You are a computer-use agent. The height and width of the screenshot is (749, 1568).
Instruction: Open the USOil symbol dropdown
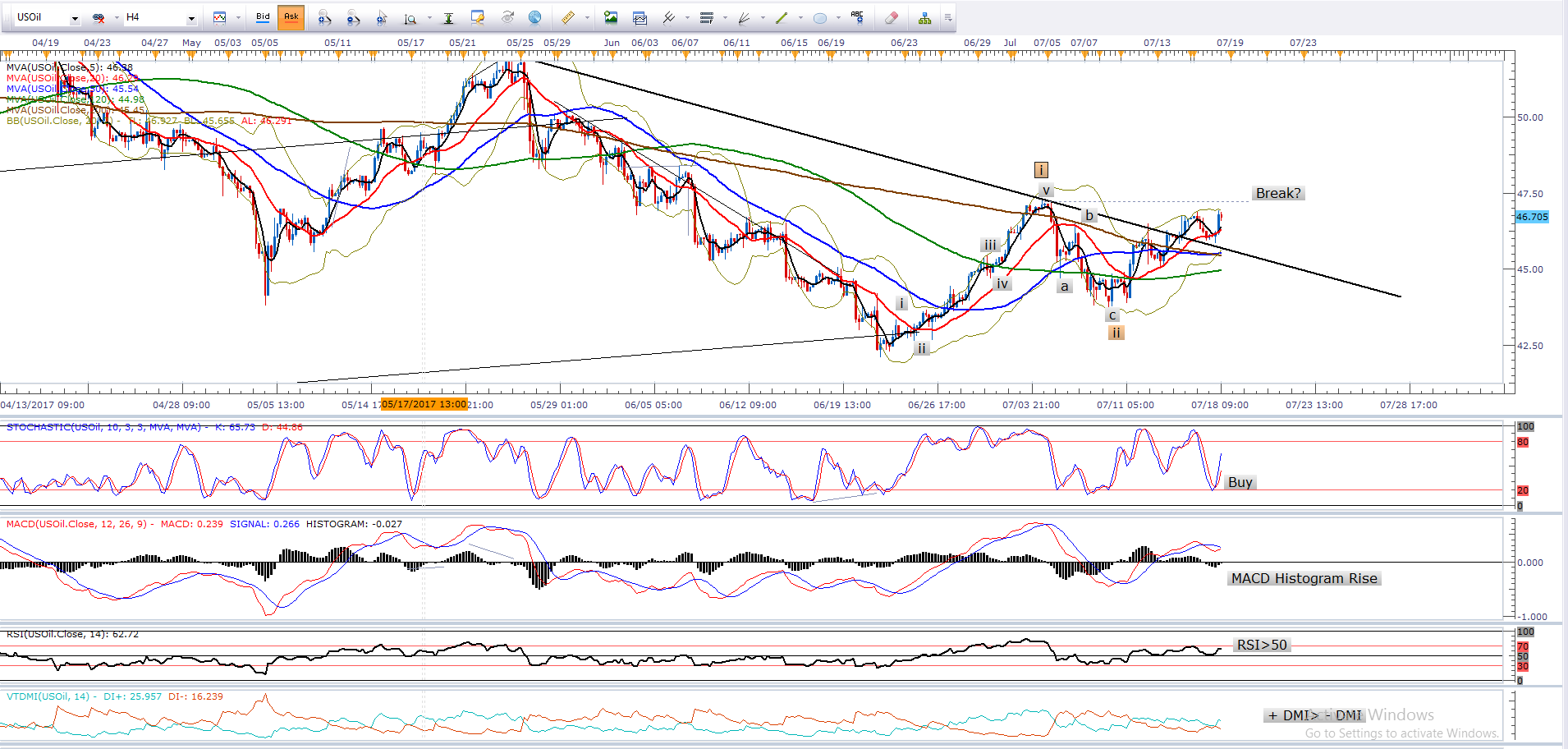click(75, 18)
